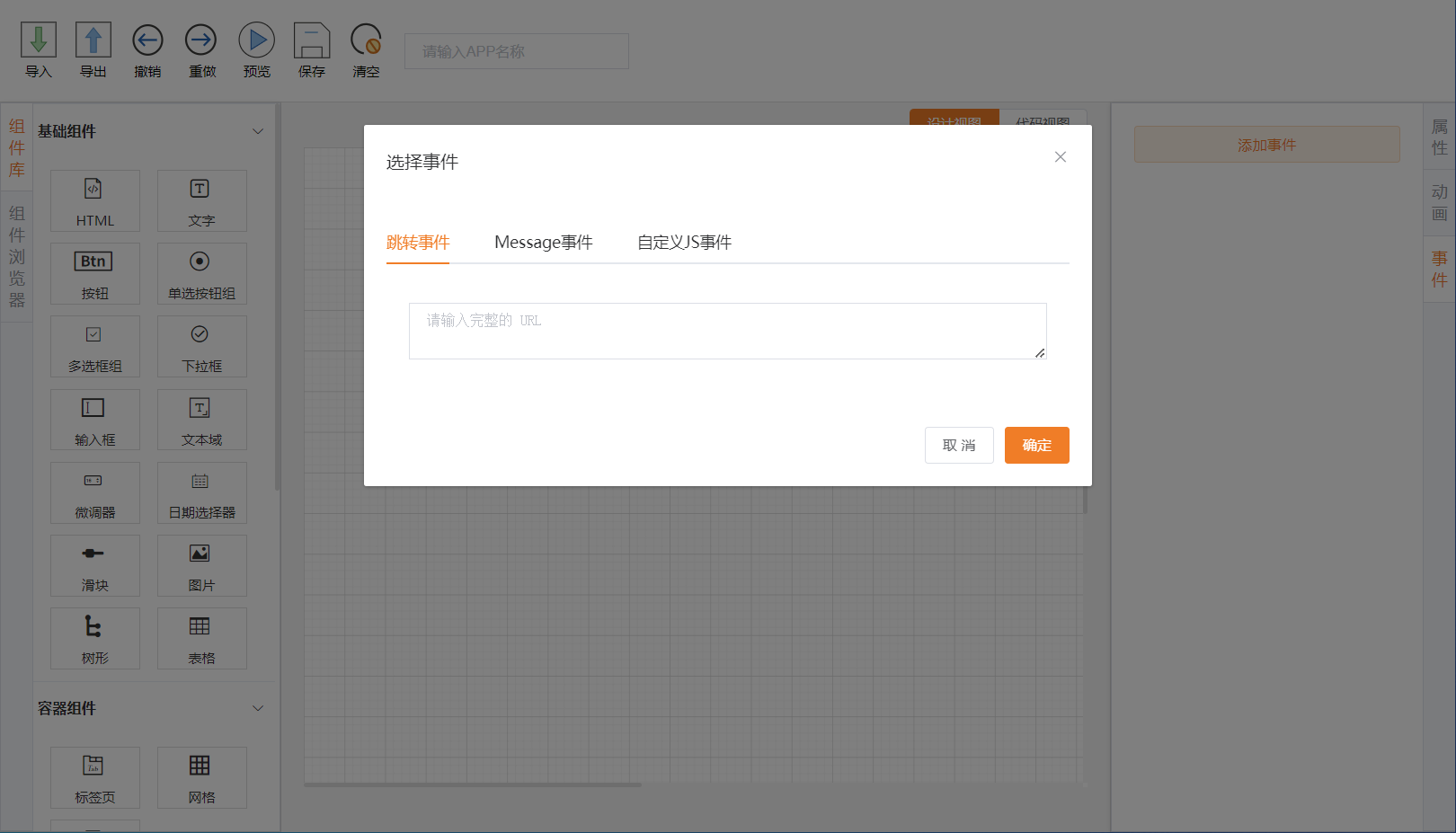
Task: Select the 图片 image component
Action: (202, 565)
